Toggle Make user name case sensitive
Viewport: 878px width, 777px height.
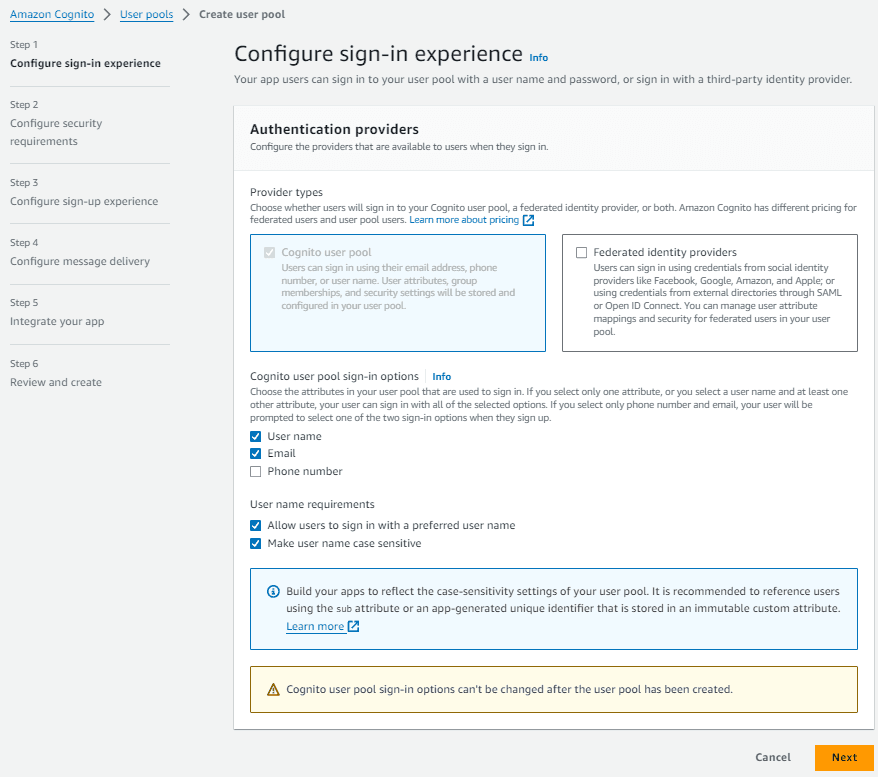255,544
